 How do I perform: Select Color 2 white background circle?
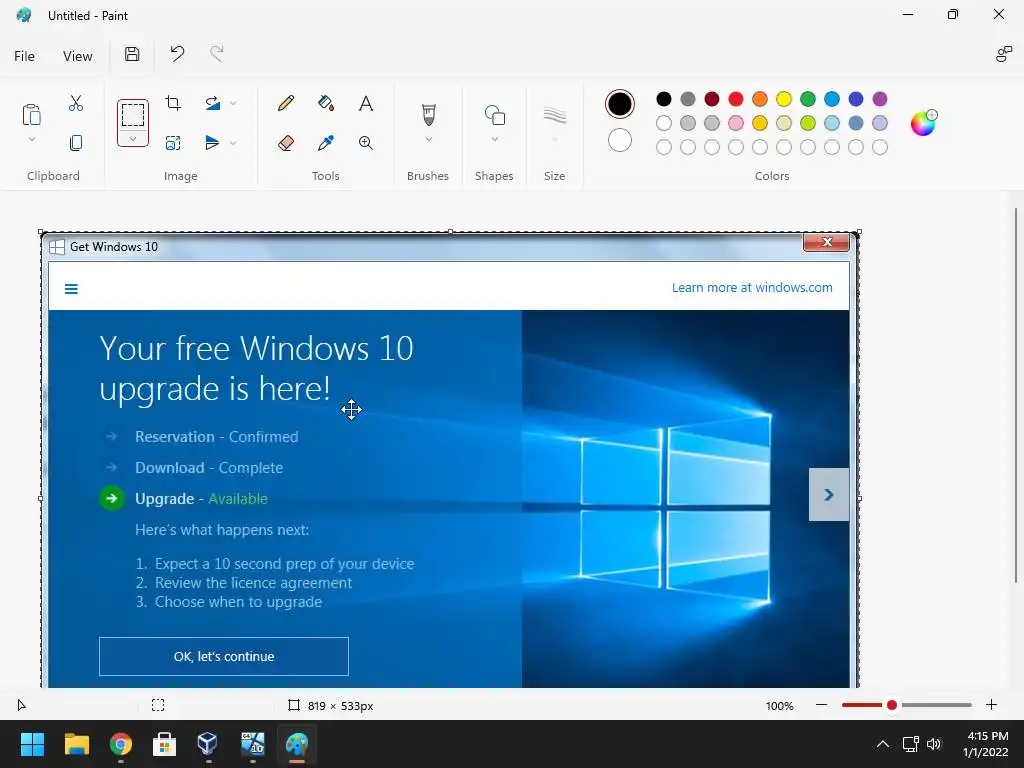point(619,140)
